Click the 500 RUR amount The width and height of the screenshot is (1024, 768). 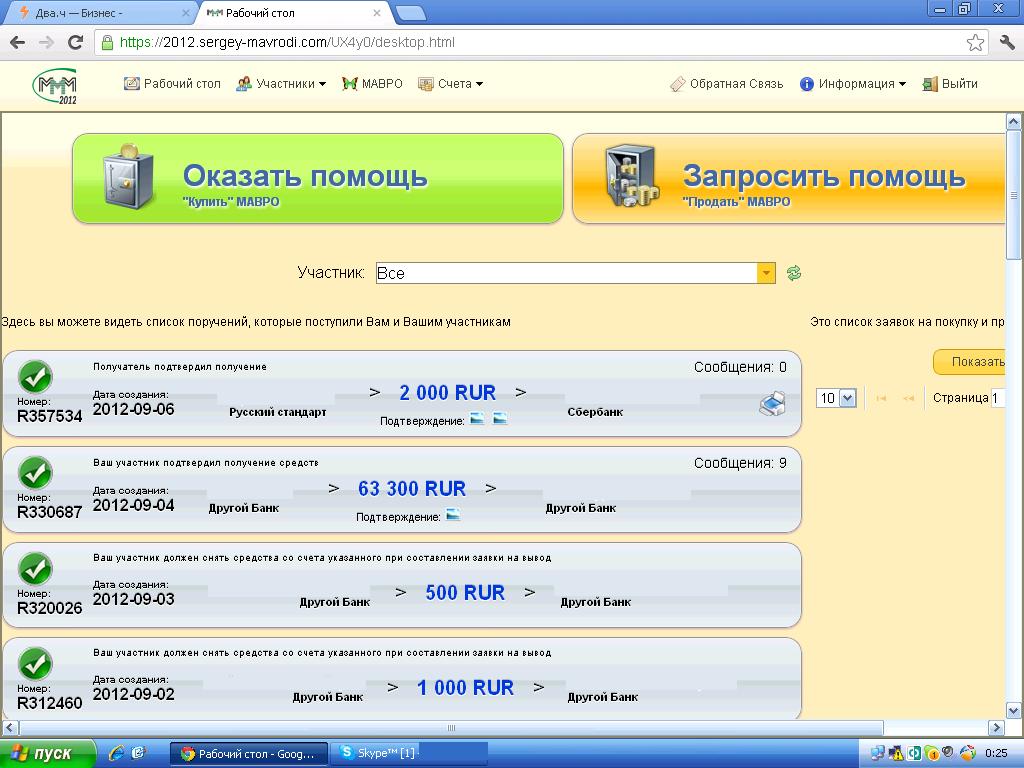(x=465, y=592)
